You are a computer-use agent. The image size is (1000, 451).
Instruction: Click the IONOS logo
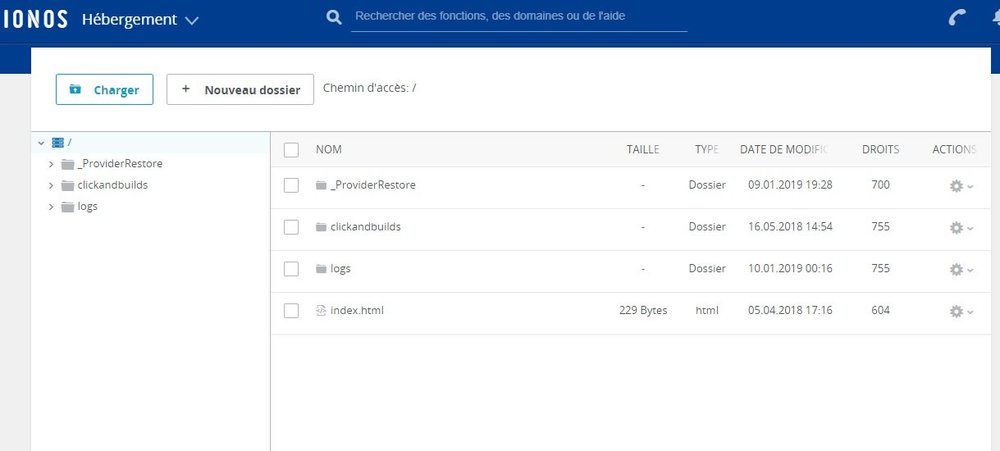pos(34,19)
